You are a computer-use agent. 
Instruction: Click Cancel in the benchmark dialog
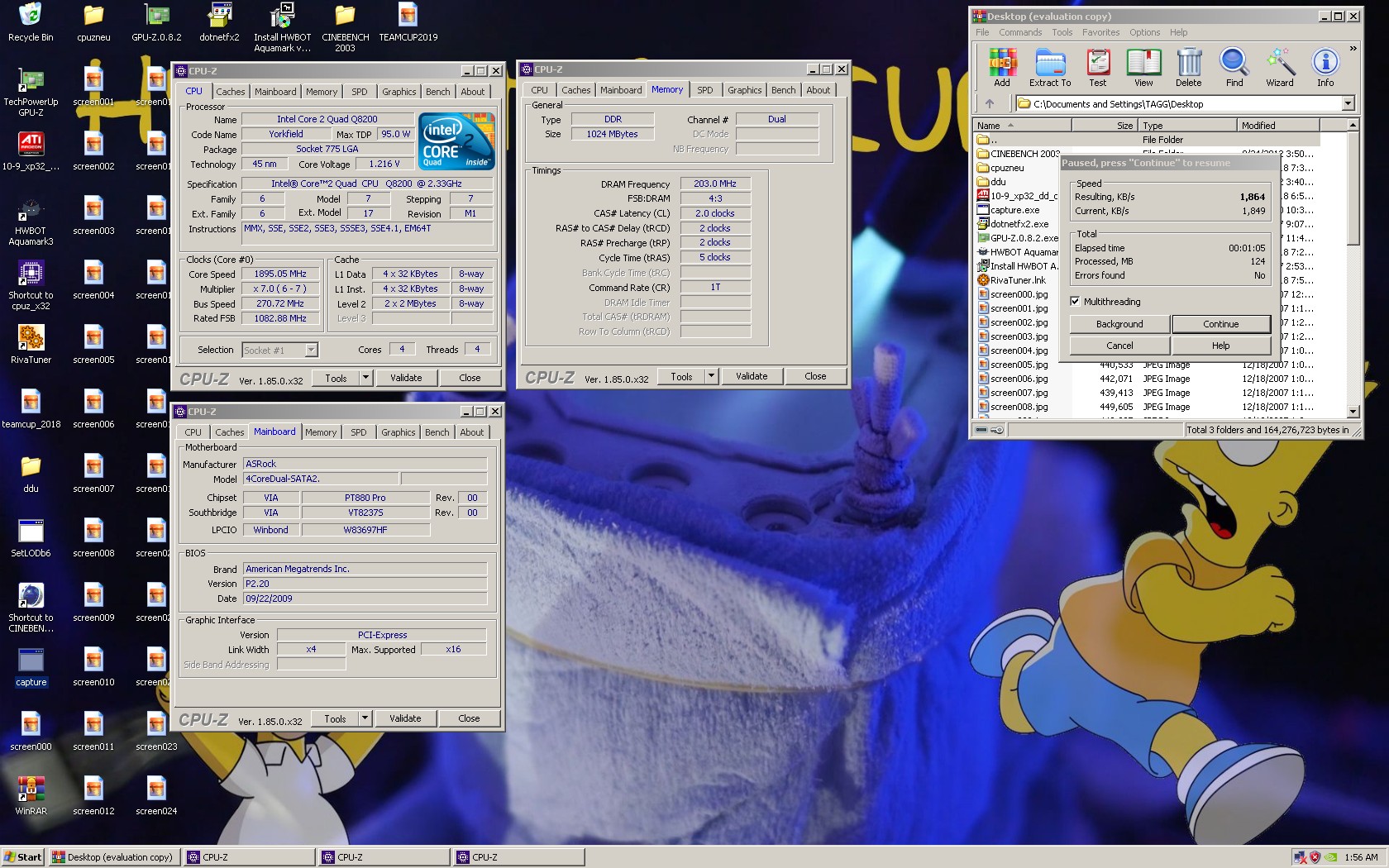click(x=1119, y=346)
